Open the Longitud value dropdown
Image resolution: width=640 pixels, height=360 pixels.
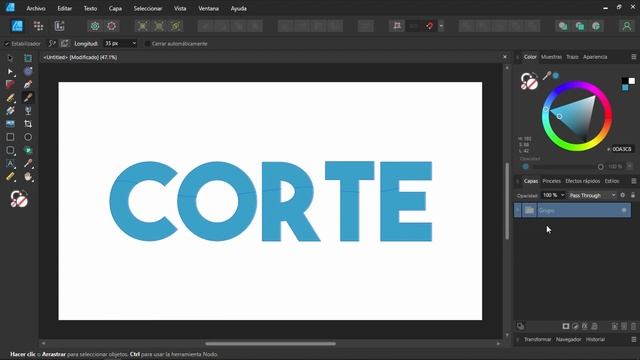pyautogui.click(x=134, y=43)
